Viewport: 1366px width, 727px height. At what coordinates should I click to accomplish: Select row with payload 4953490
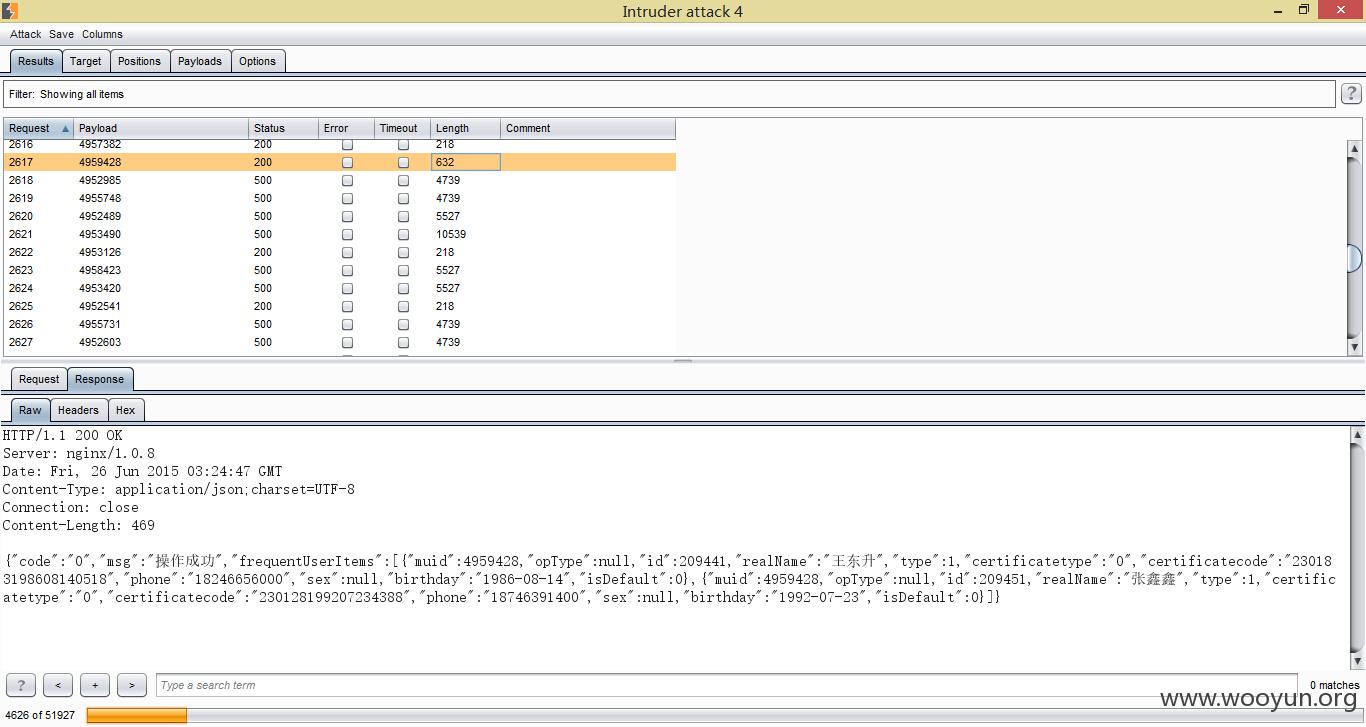[x=339, y=234]
